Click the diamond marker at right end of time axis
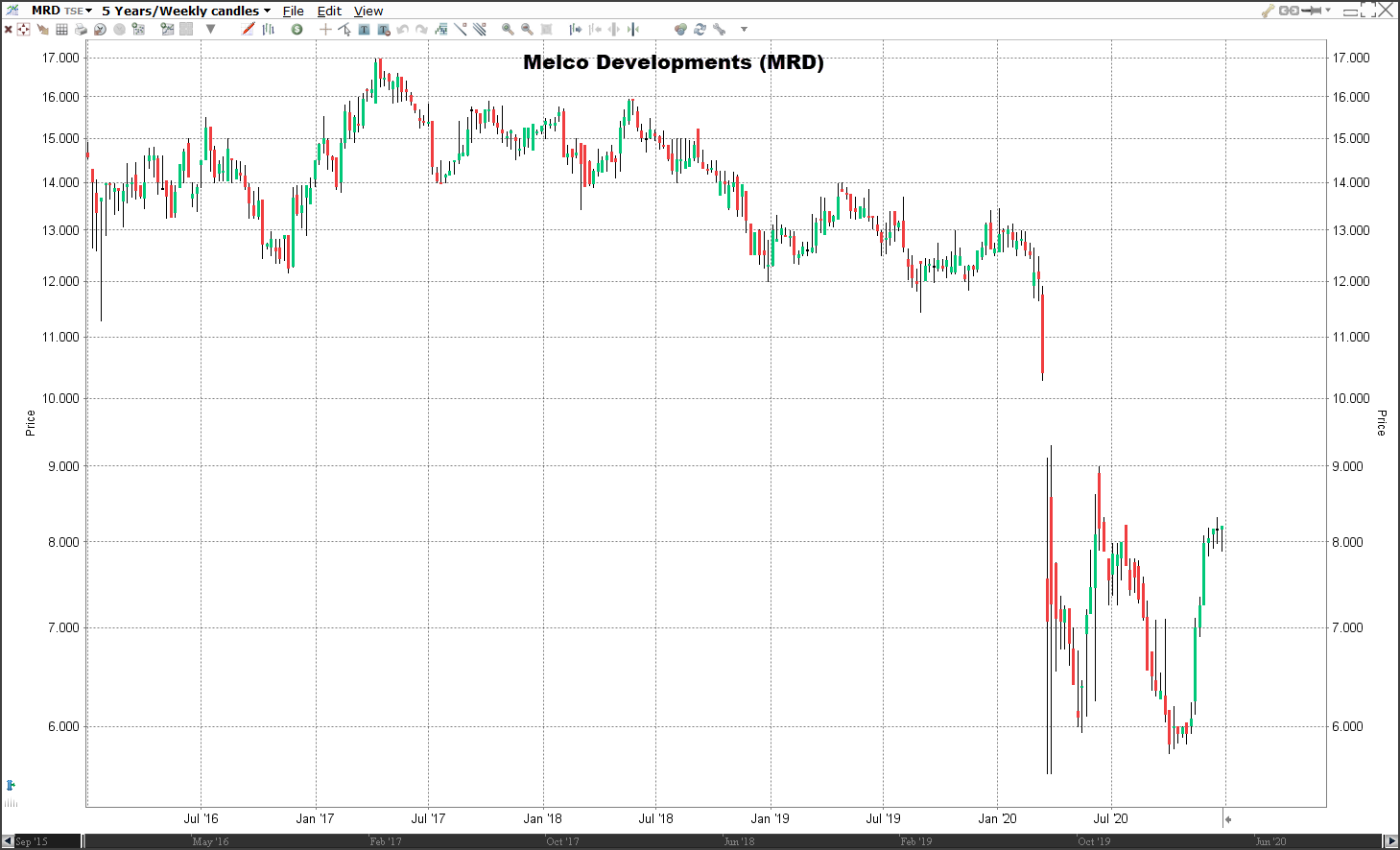Image resolution: width=1400 pixels, height=850 pixels. click(x=1227, y=819)
